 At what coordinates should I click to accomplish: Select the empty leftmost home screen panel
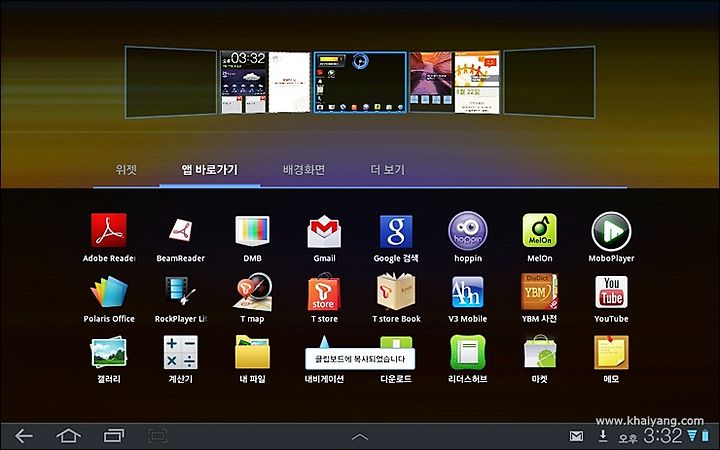(x=170, y=82)
